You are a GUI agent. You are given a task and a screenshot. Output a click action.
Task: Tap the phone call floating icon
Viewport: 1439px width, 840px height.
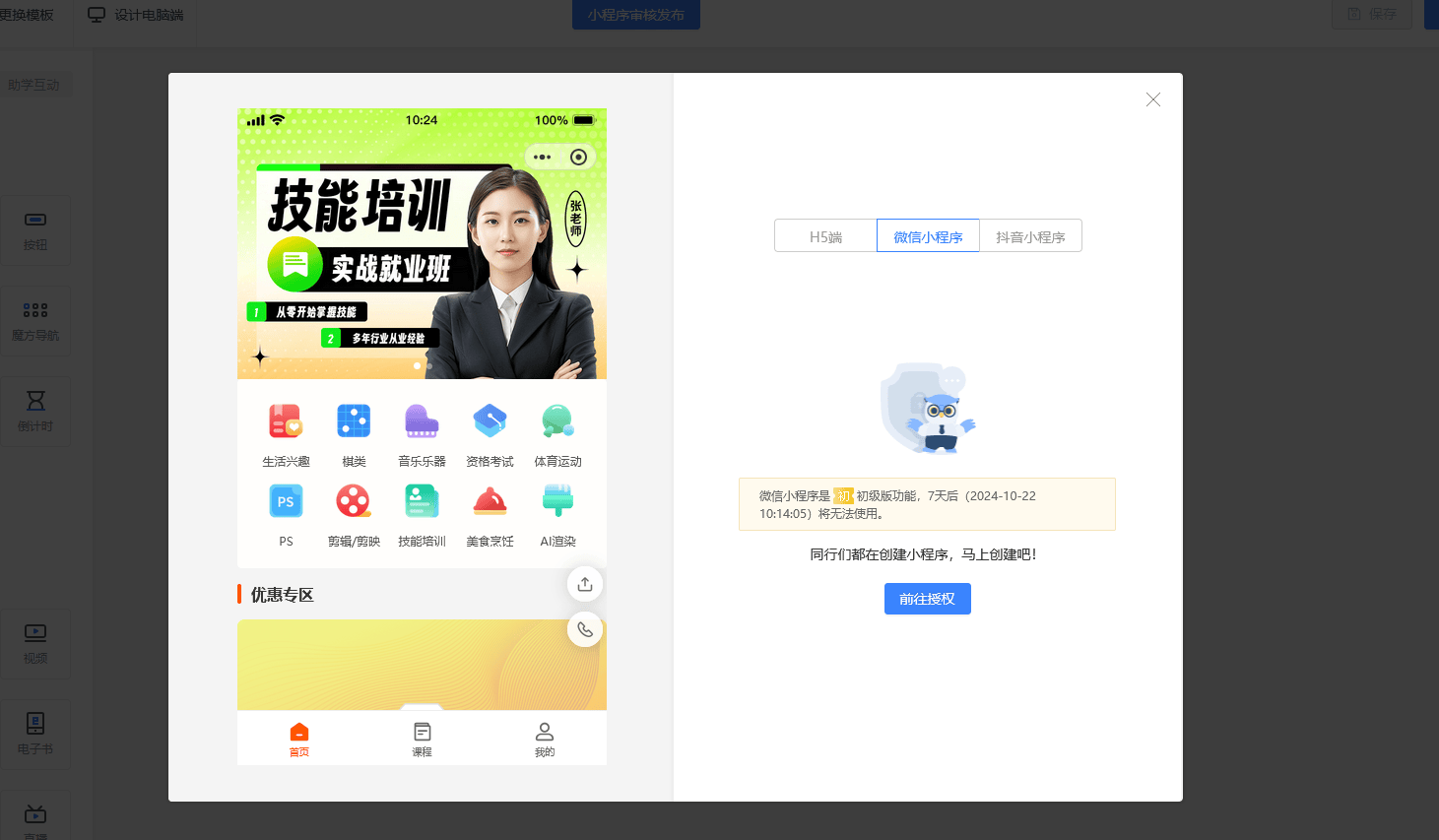coord(585,629)
